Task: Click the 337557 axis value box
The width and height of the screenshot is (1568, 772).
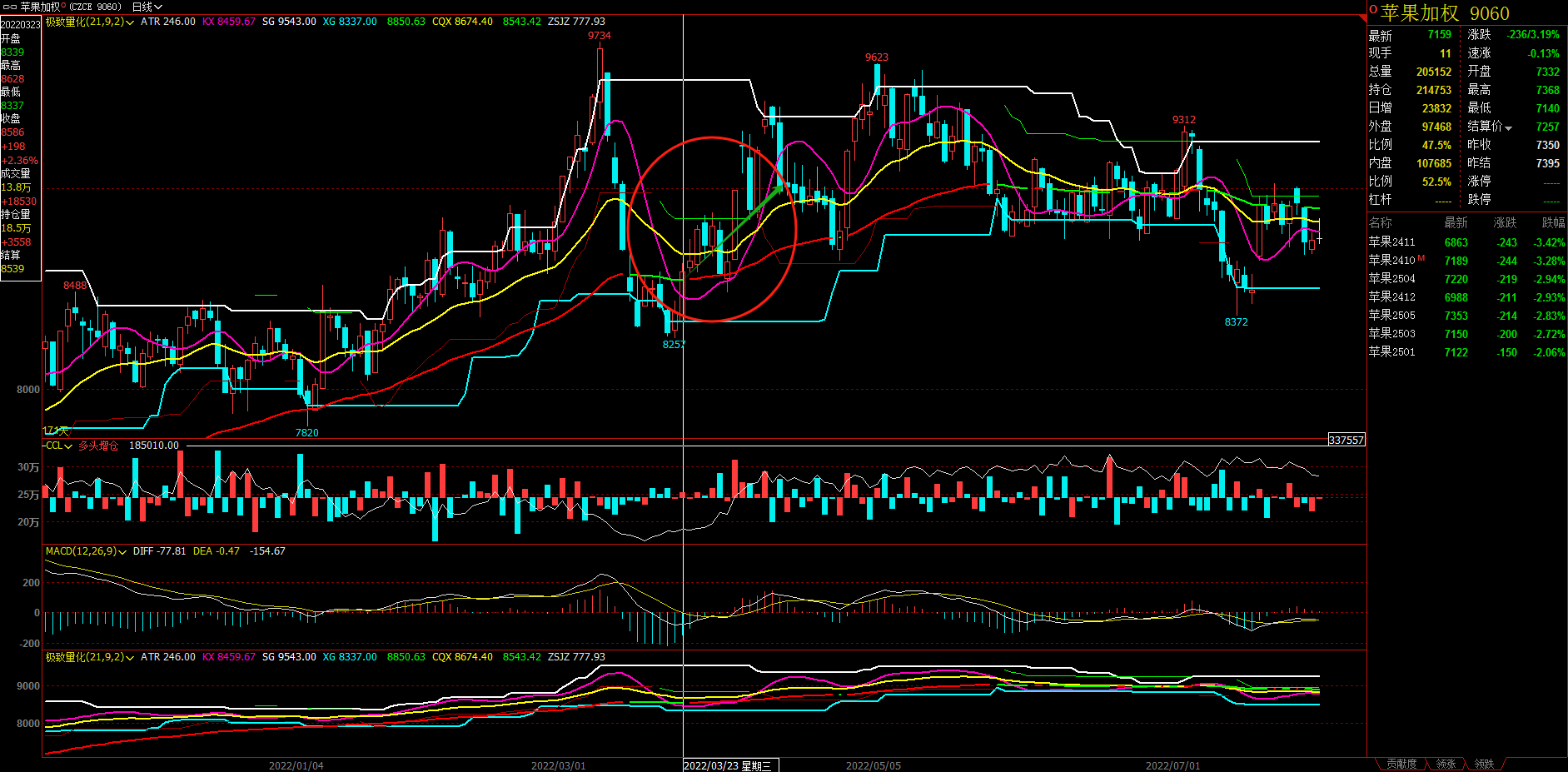Action: coord(1346,440)
